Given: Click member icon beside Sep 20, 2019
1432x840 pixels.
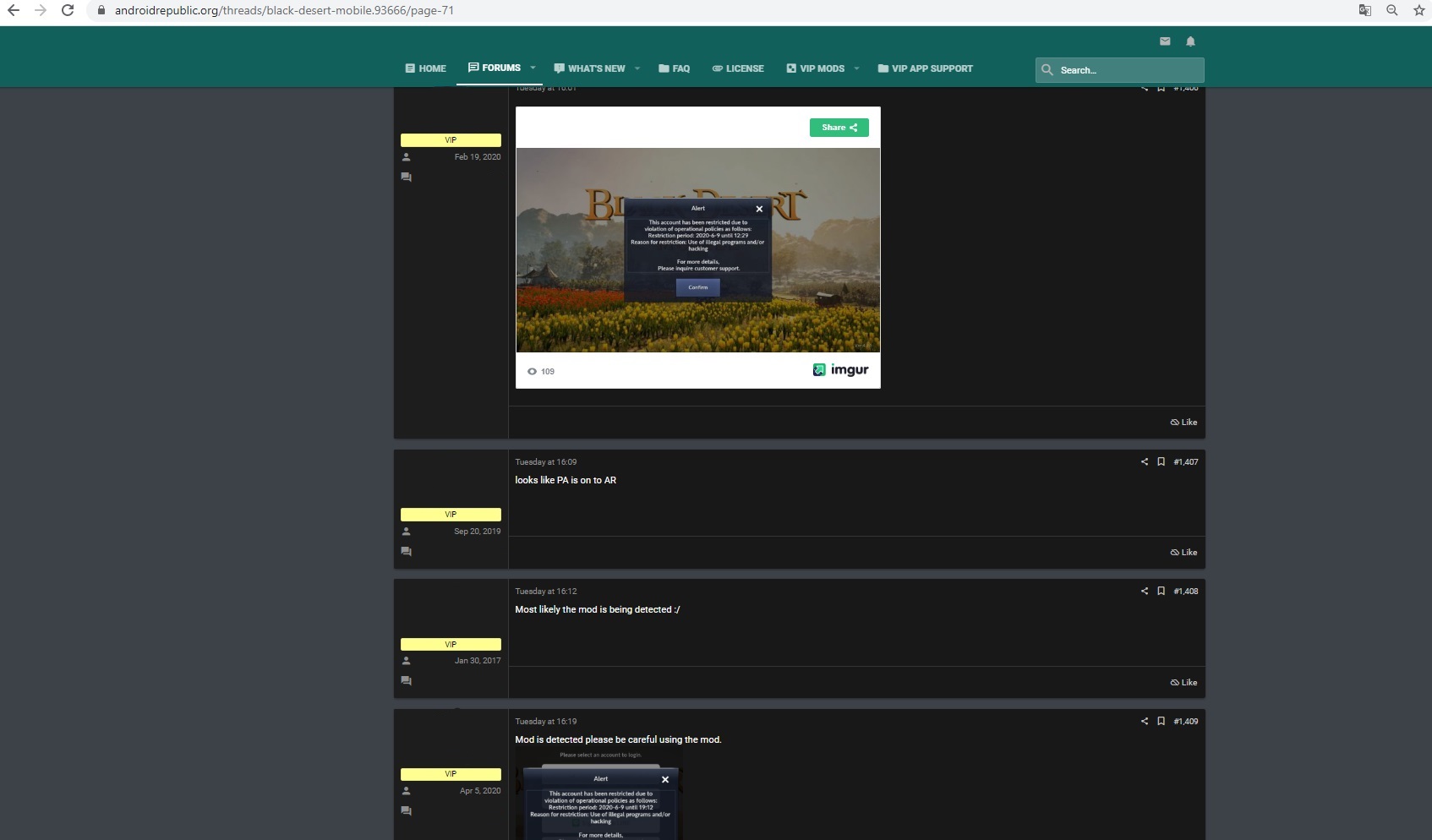Looking at the screenshot, I should click(x=406, y=532).
